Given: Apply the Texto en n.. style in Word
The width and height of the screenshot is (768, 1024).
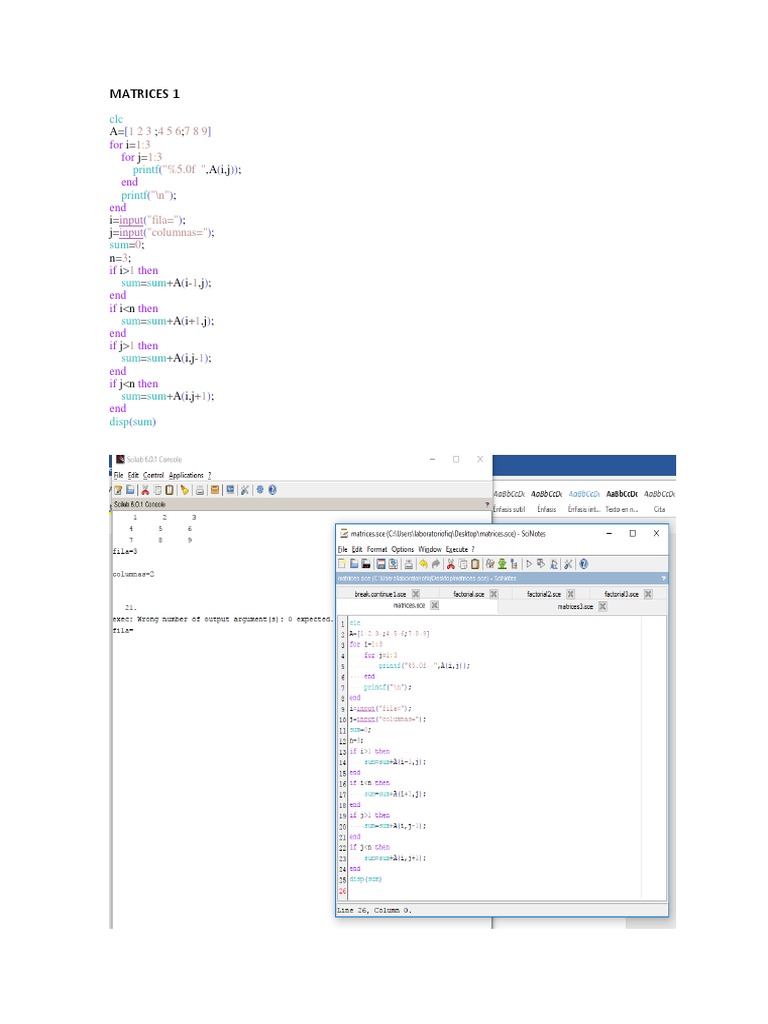Looking at the screenshot, I should tap(622, 502).
